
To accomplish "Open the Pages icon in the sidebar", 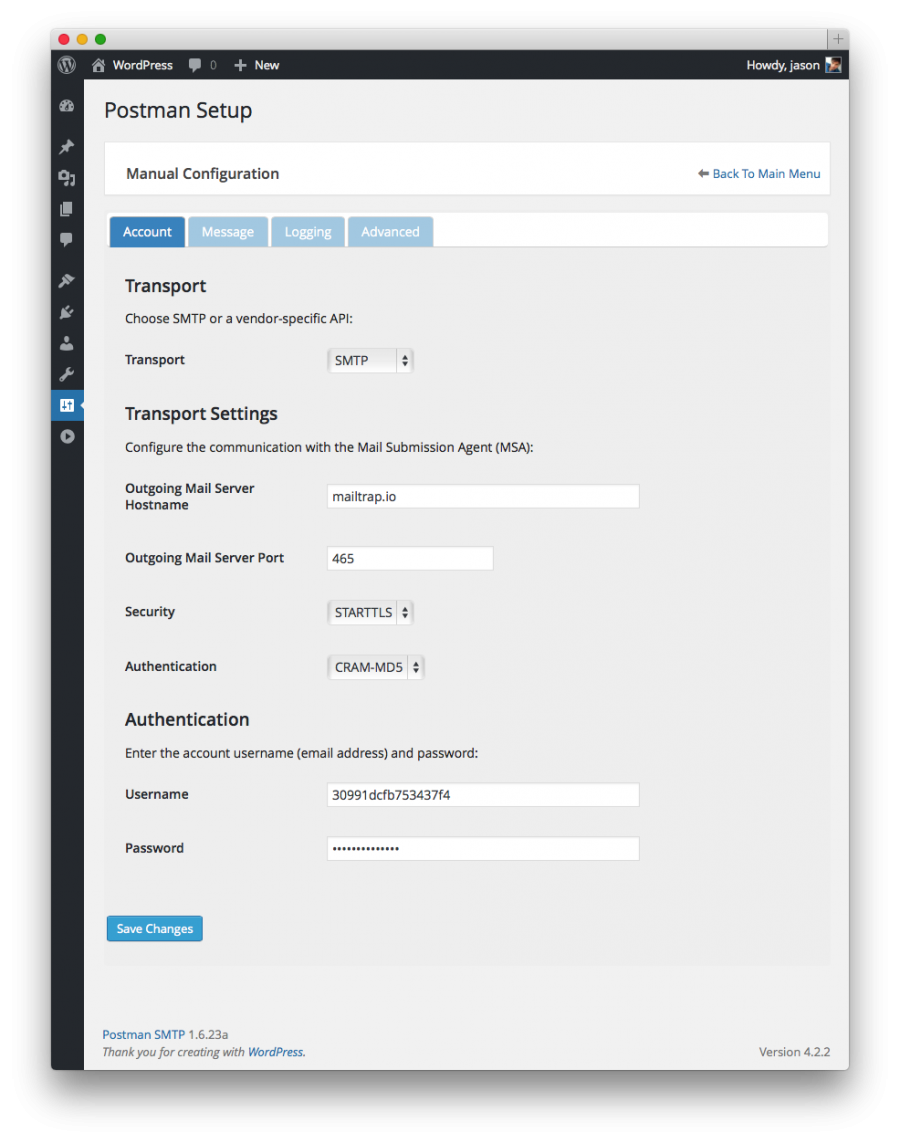I will pos(66,208).
